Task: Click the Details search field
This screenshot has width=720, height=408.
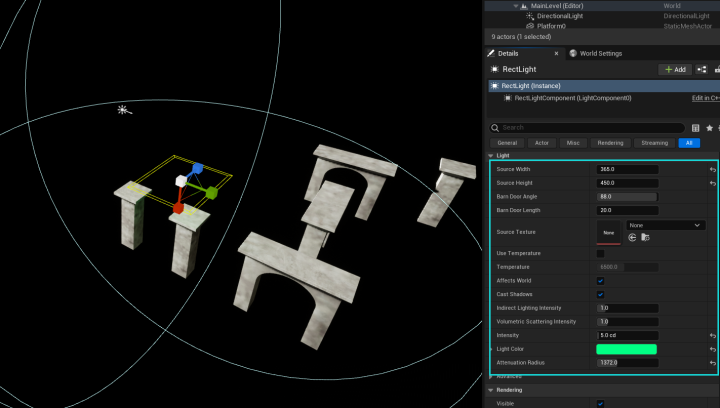Action: click(x=587, y=128)
